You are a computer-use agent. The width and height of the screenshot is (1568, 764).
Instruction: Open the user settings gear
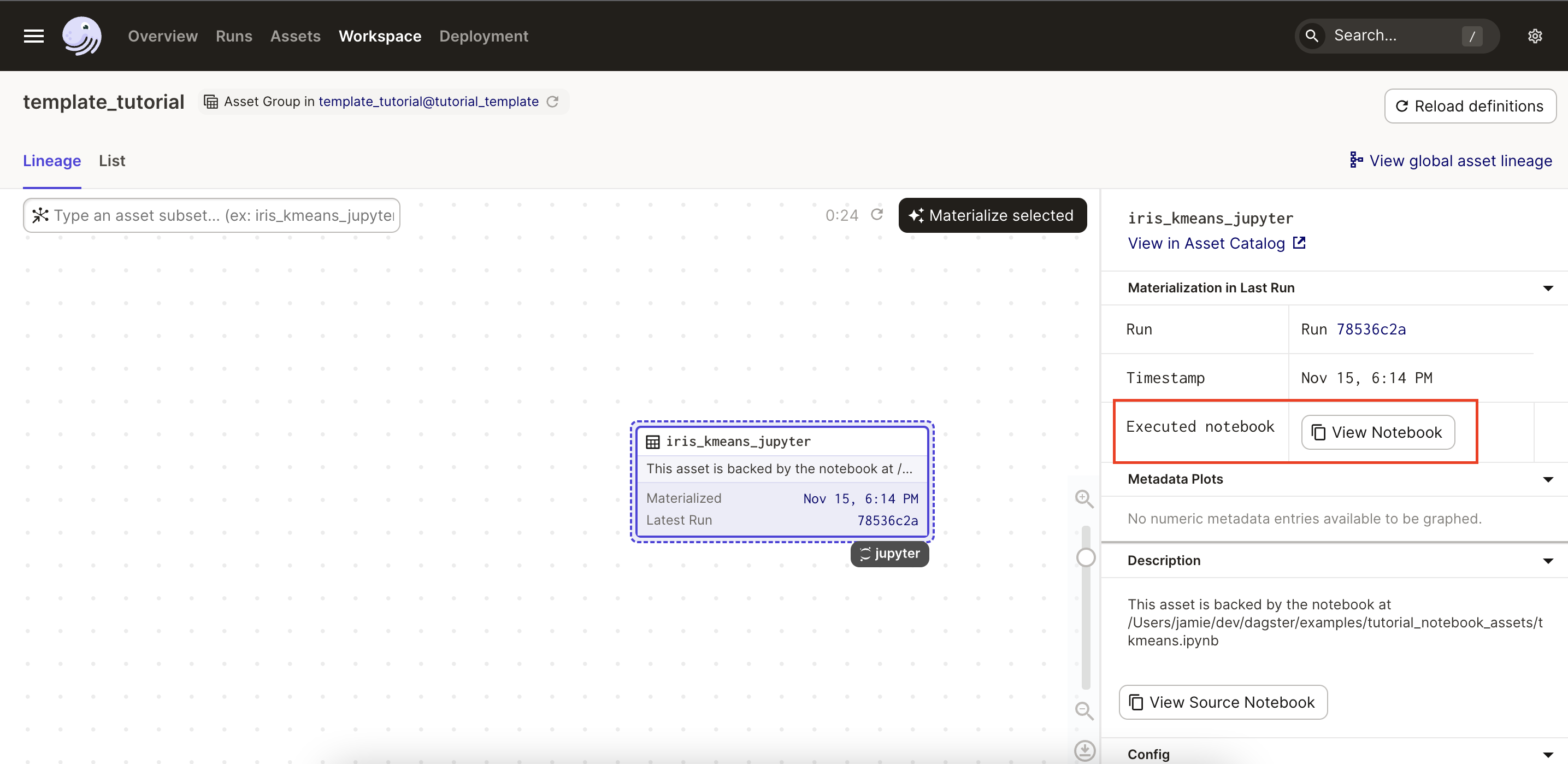click(x=1536, y=36)
